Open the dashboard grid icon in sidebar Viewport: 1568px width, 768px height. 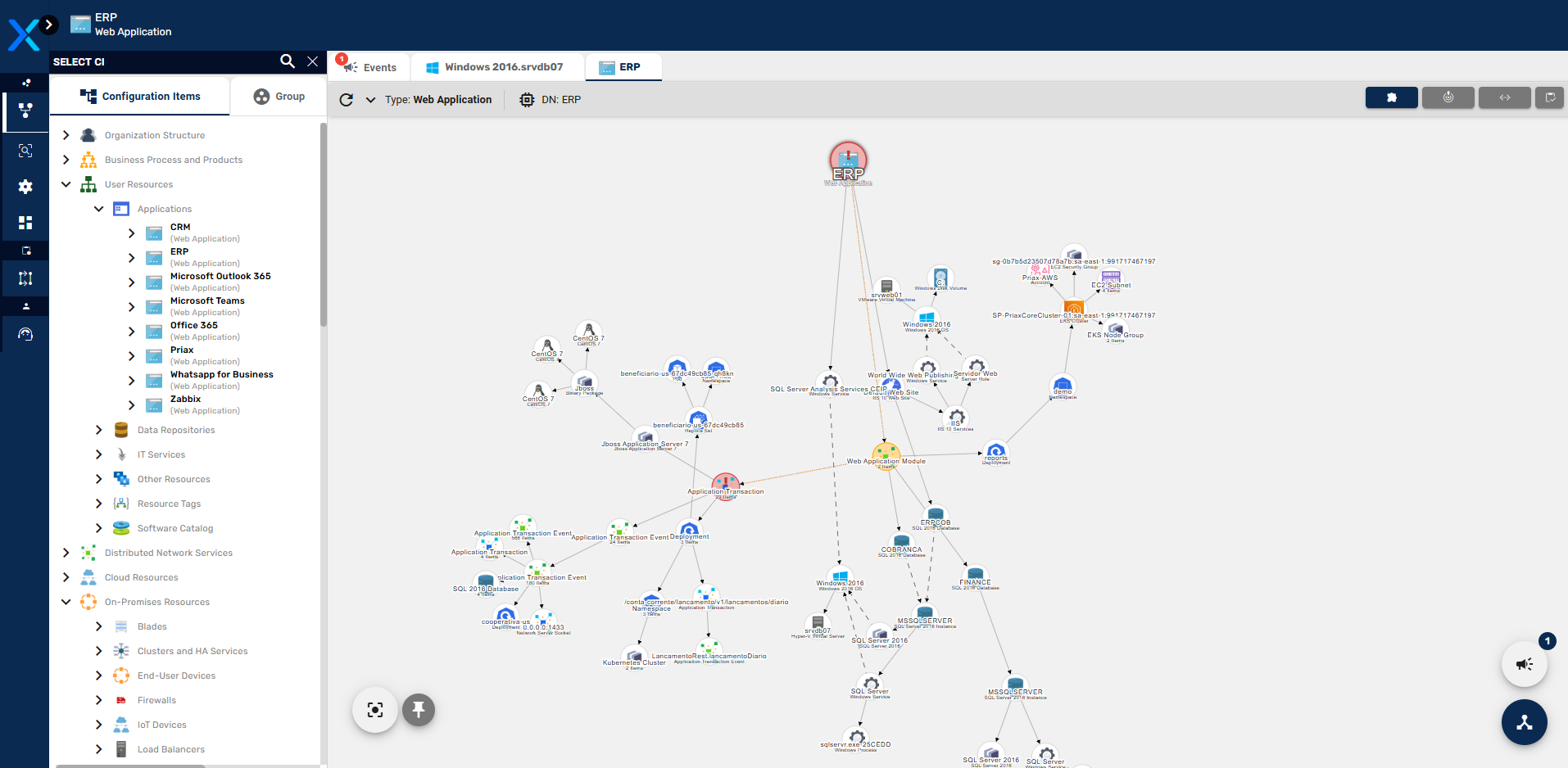point(25,223)
